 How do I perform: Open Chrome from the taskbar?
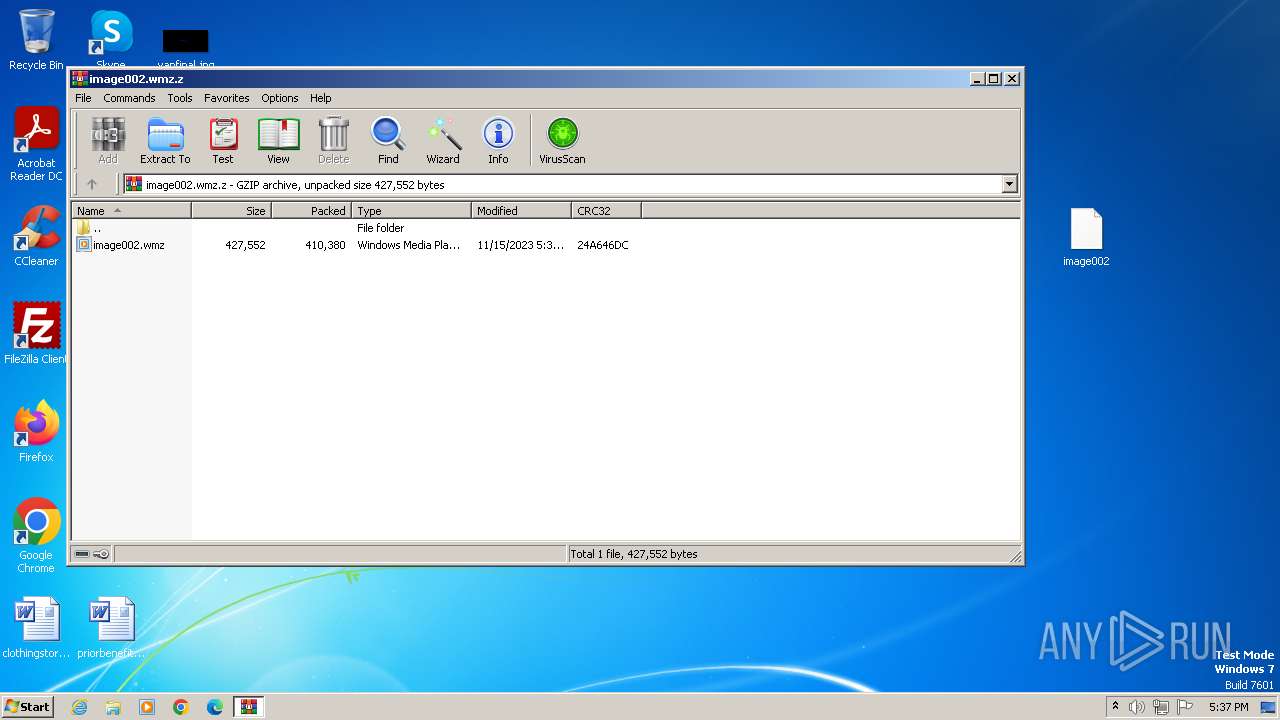click(x=181, y=707)
